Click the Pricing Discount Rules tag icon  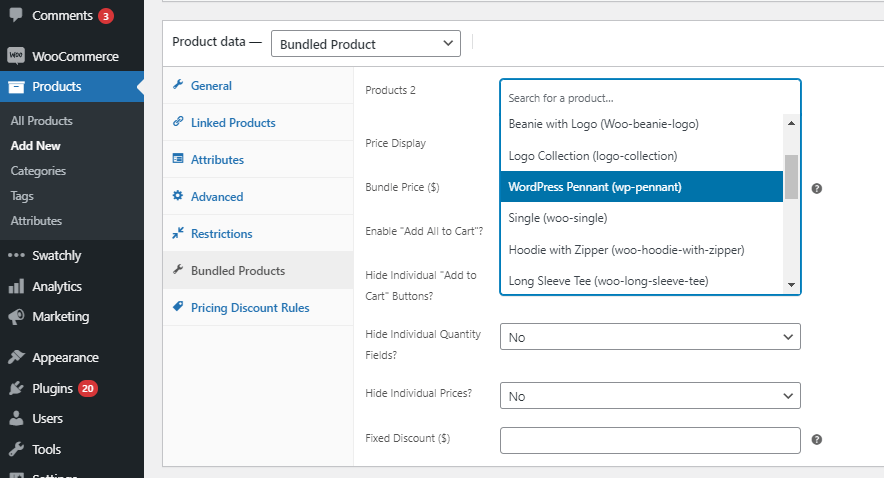click(x=178, y=306)
